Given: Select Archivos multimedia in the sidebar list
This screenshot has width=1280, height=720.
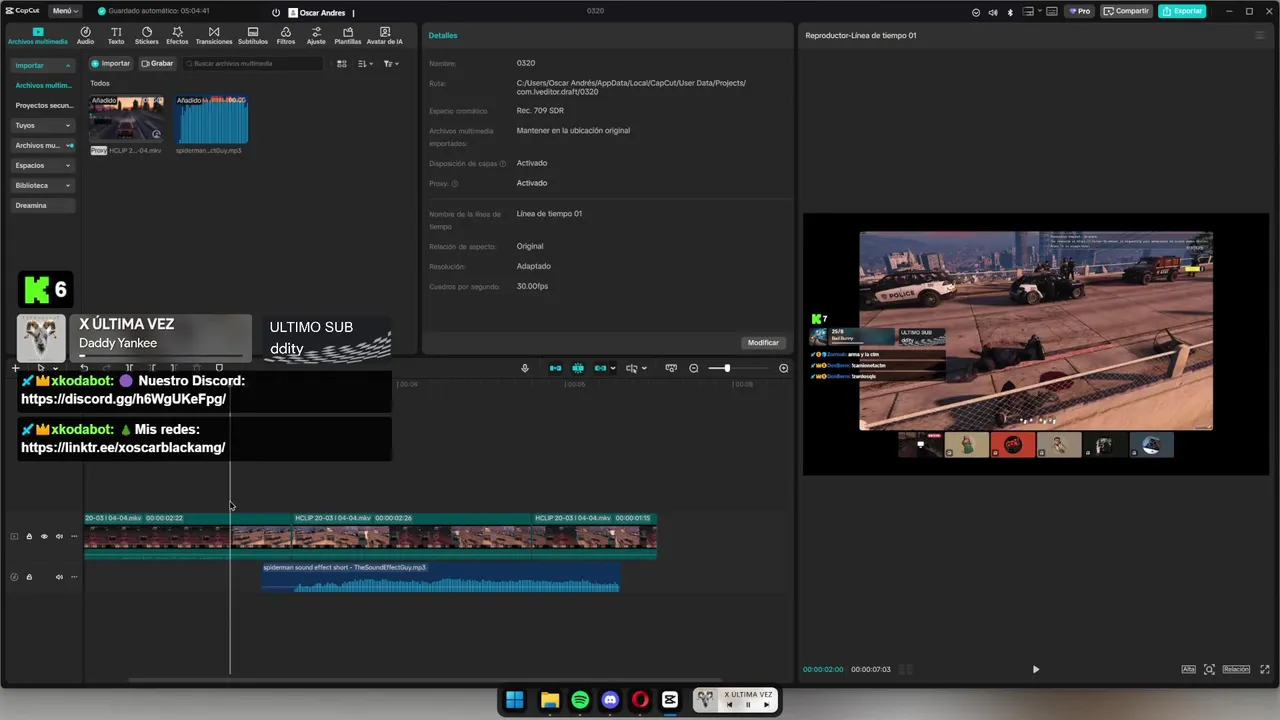Looking at the screenshot, I should [44, 85].
